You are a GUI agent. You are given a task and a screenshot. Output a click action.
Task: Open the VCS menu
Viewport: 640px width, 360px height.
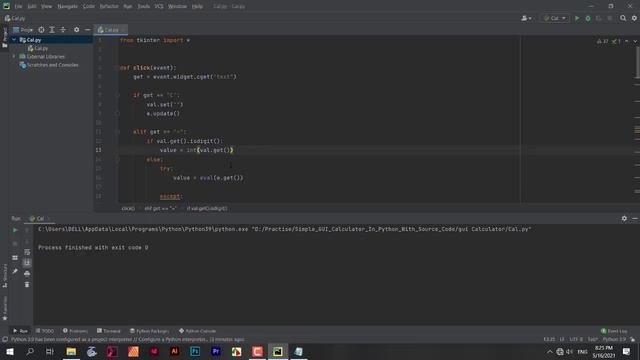pos(159,7)
